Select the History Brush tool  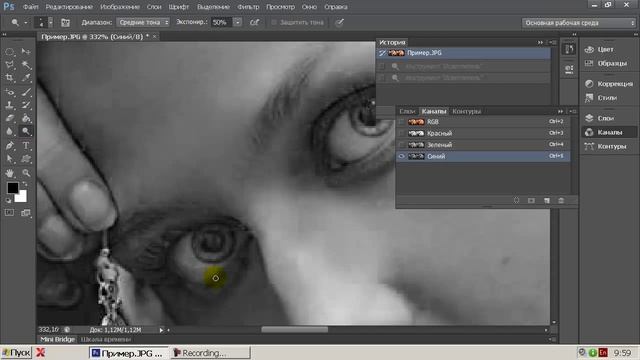tap(26, 105)
